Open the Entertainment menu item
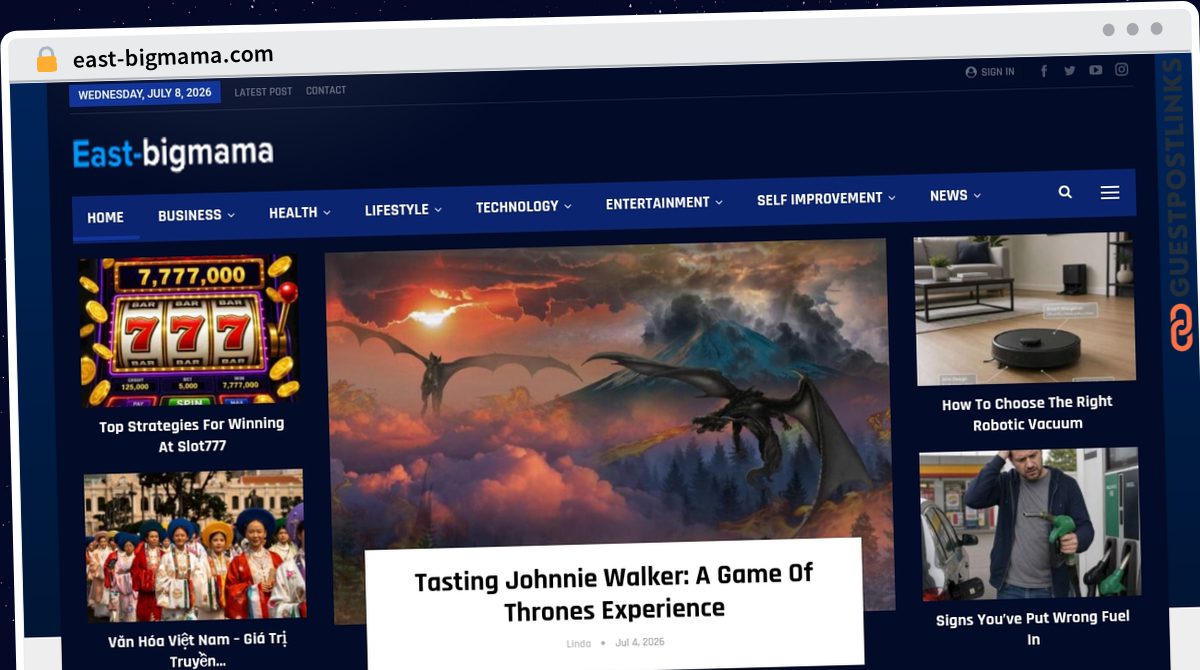This screenshot has width=1200, height=670. (657, 203)
